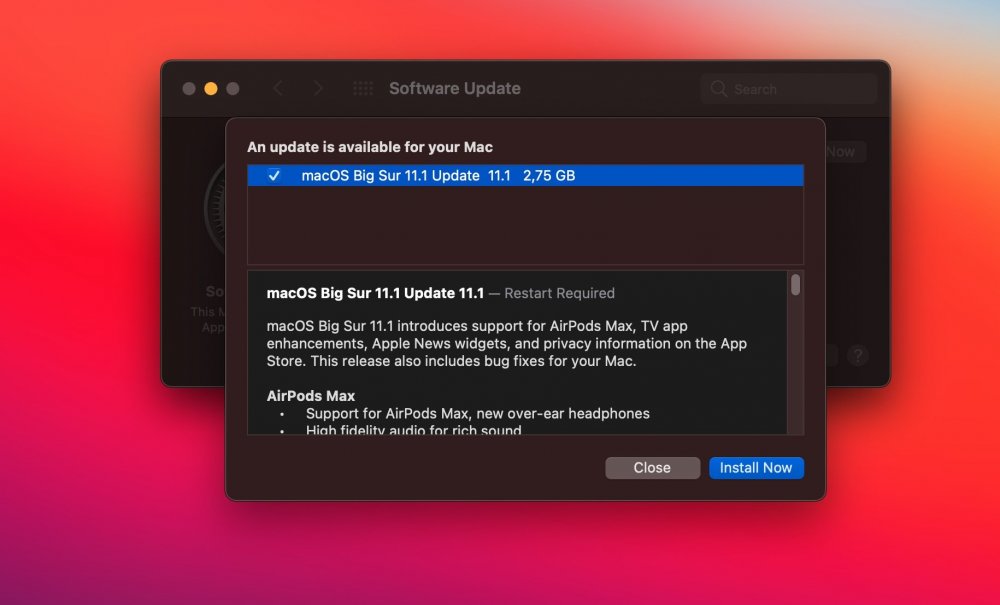The width and height of the screenshot is (1000, 605).
Task: Click the 'Restart Required' text in release notes
Action: coord(559,293)
